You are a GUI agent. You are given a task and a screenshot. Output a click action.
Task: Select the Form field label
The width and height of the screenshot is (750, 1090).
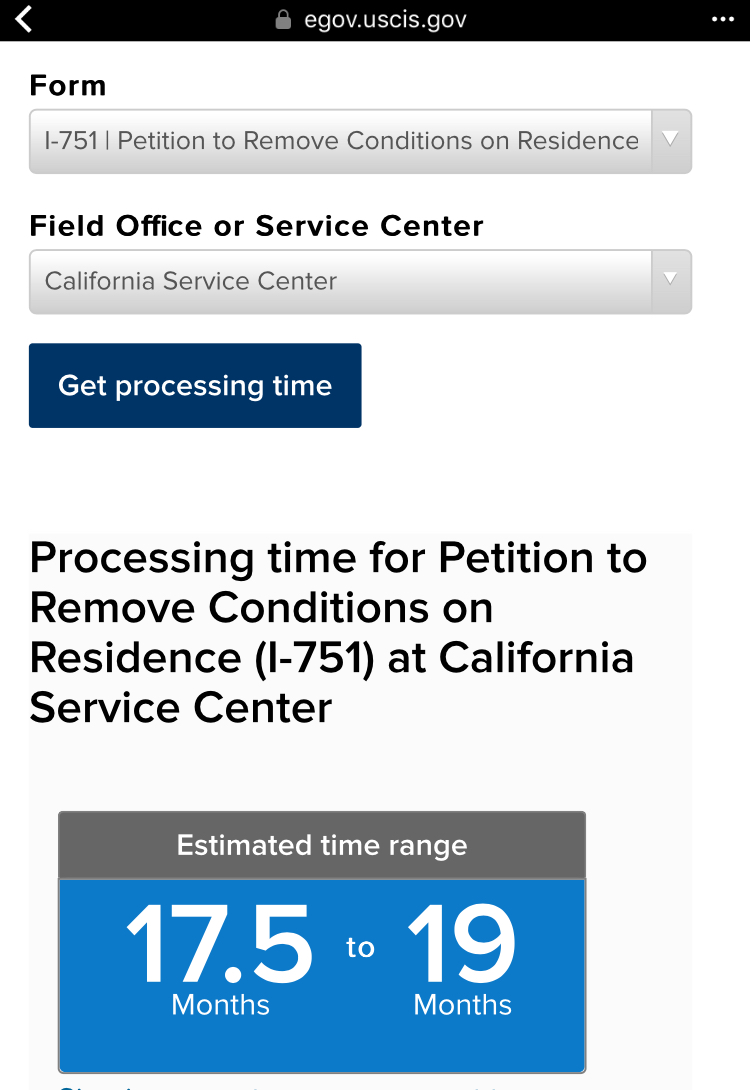coord(68,86)
